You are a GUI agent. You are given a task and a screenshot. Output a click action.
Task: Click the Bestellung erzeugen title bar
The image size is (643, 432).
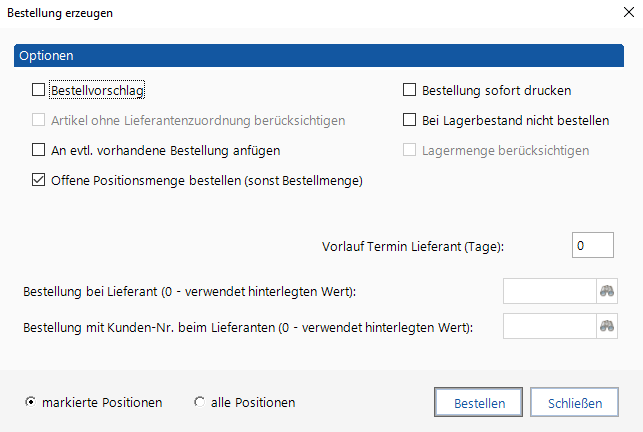pyautogui.click(x=300, y=14)
